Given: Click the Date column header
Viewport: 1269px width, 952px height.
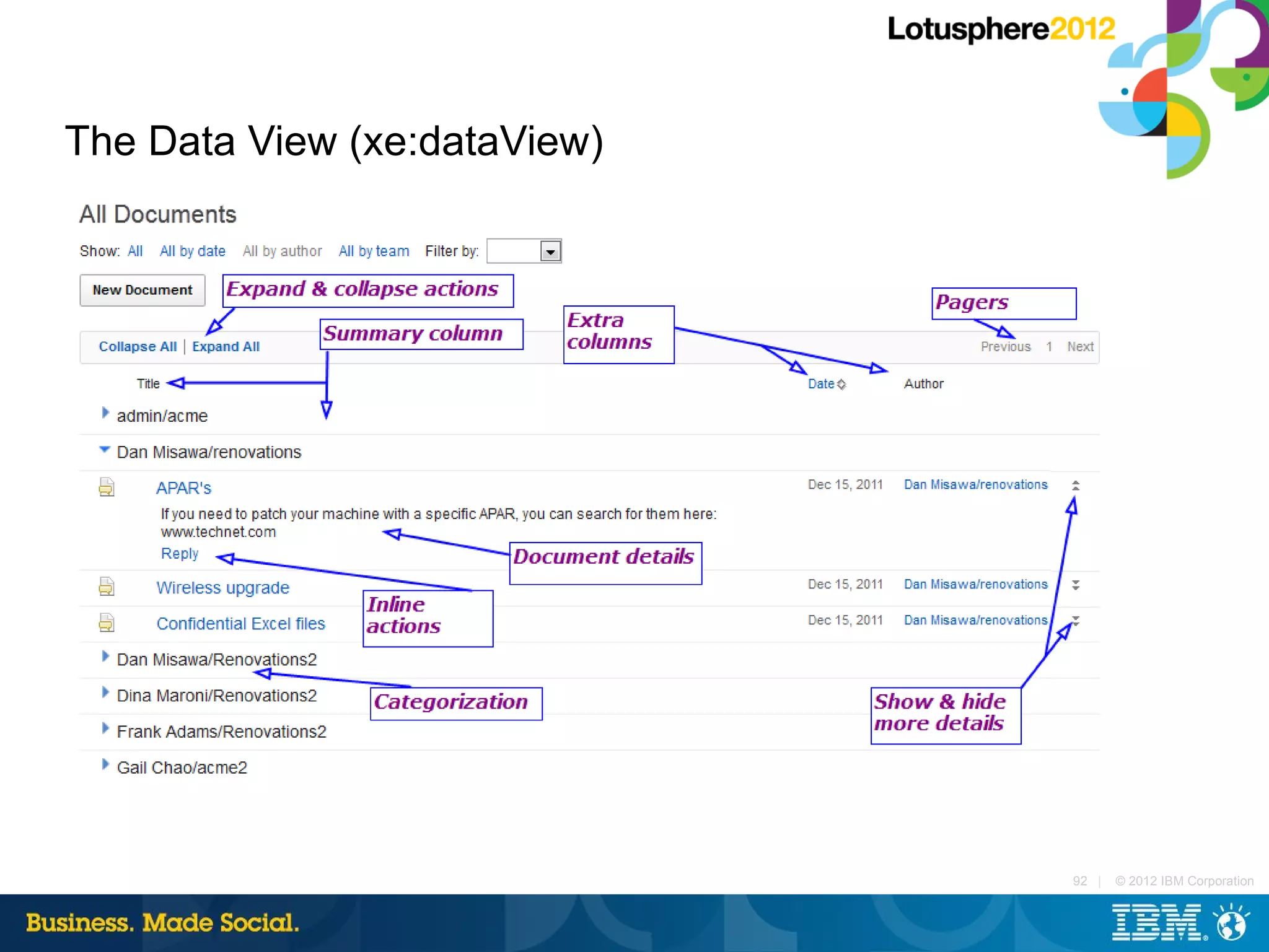Looking at the screenshot, I should click(821, 384).
